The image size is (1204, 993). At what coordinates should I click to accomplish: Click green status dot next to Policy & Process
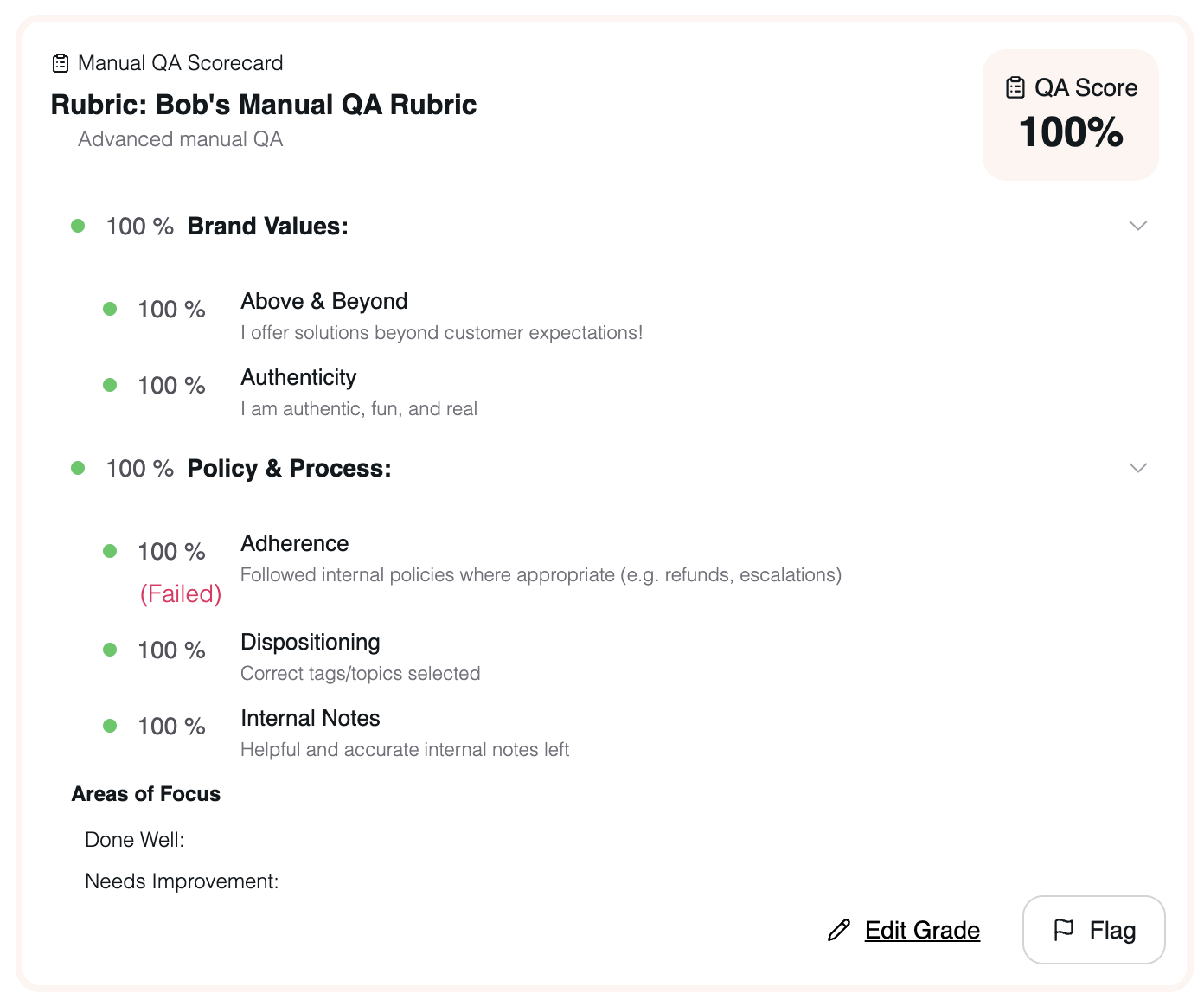[x=78, y=468]
